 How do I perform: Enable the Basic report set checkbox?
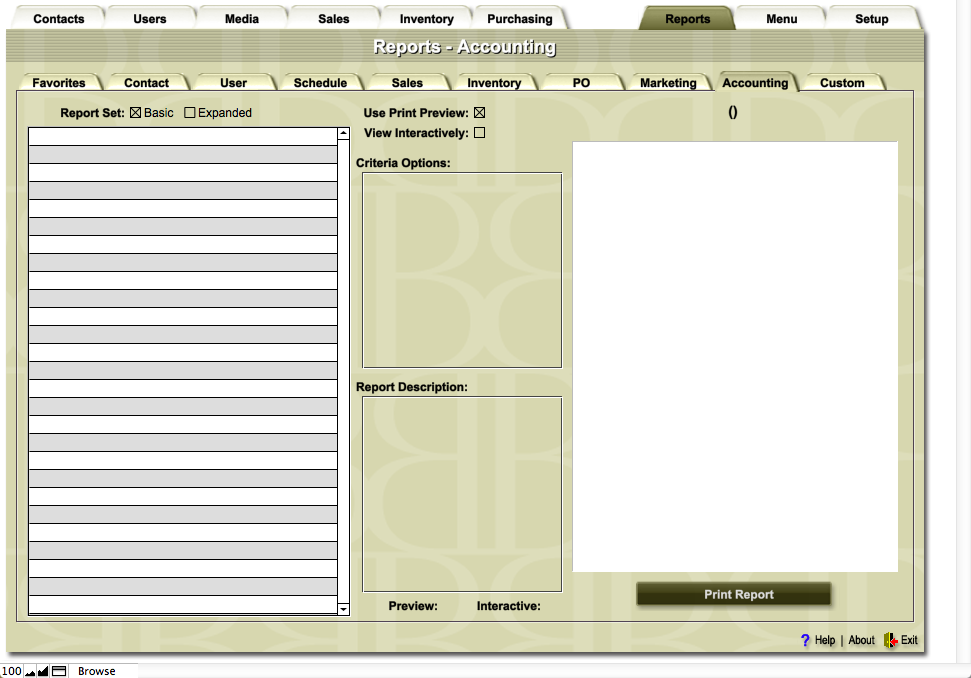pyautogui.click(x=136, y=113)
